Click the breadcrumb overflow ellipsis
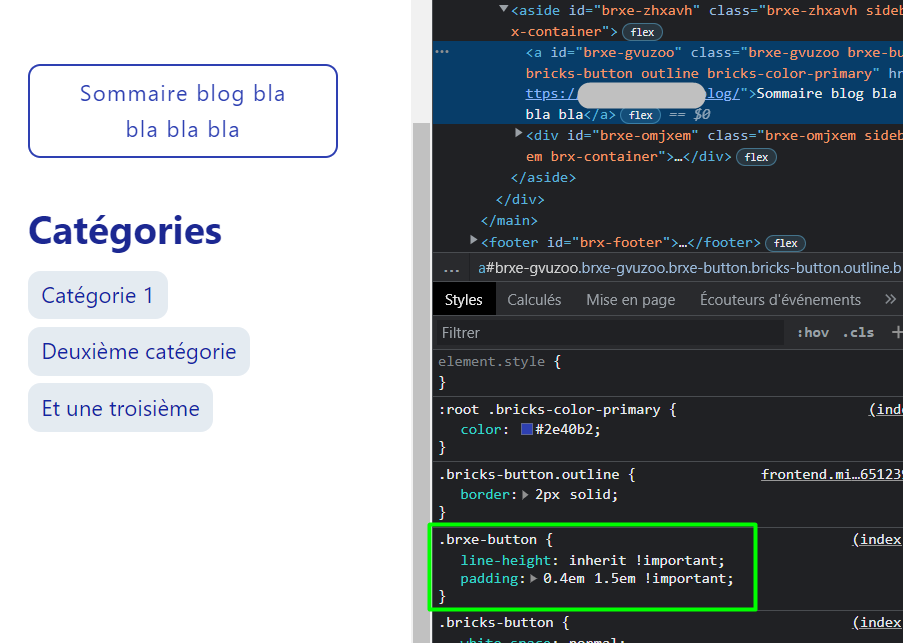The height and width of the screenshot is (643, 903). [451, 268]
